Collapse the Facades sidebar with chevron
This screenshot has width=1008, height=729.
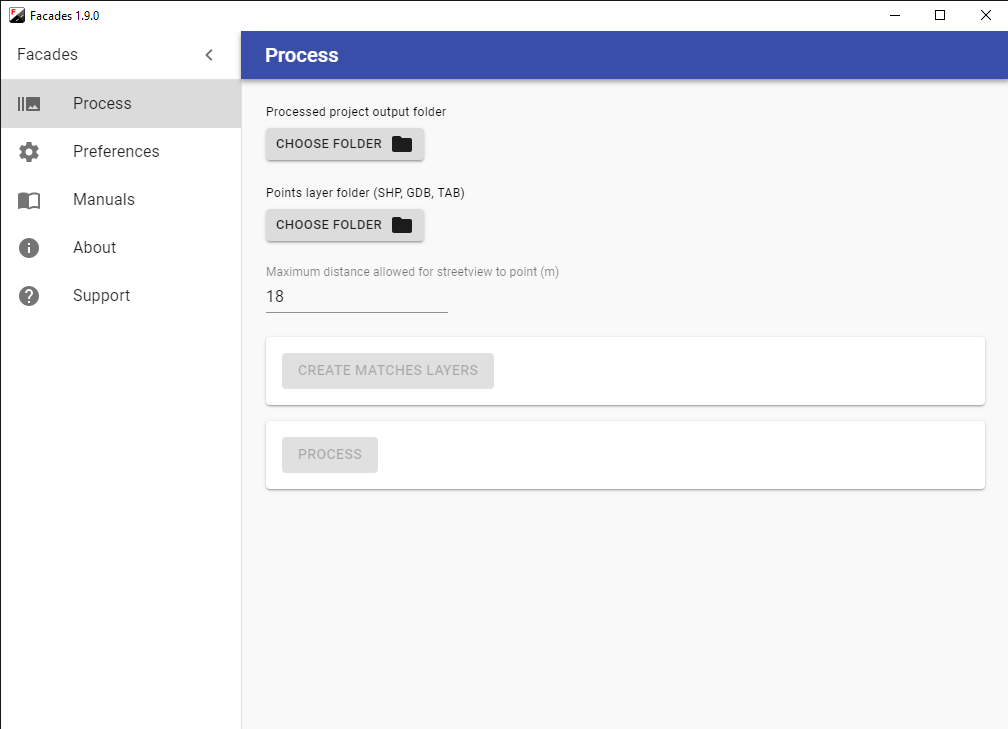pos(209,55)
